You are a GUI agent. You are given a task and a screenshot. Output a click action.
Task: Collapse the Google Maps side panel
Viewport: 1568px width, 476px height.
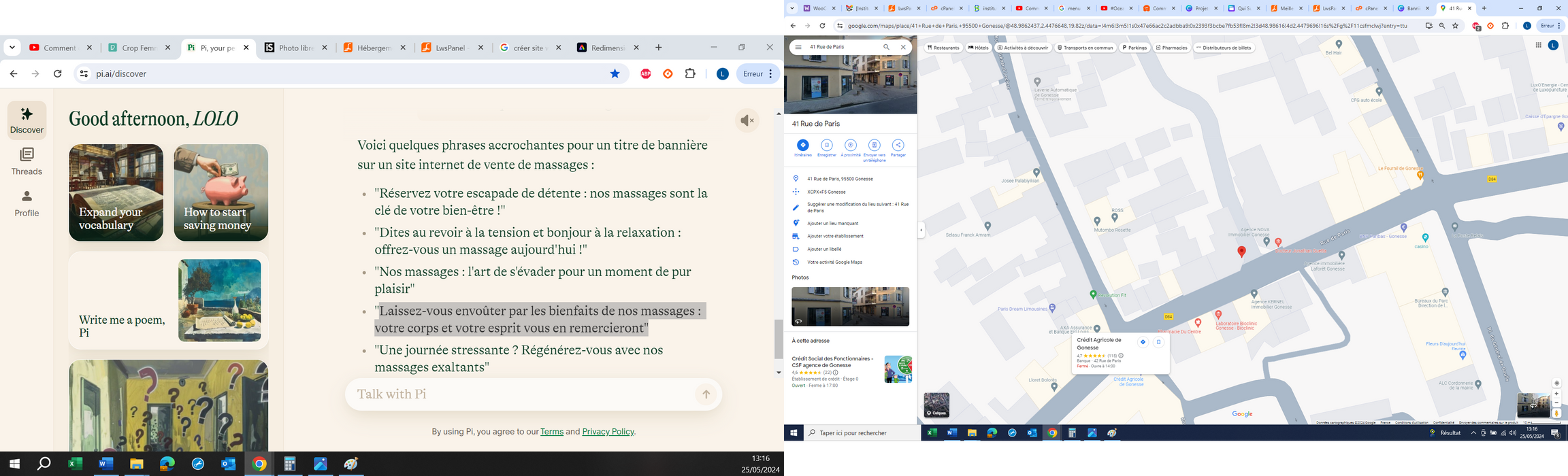[921, 231]
